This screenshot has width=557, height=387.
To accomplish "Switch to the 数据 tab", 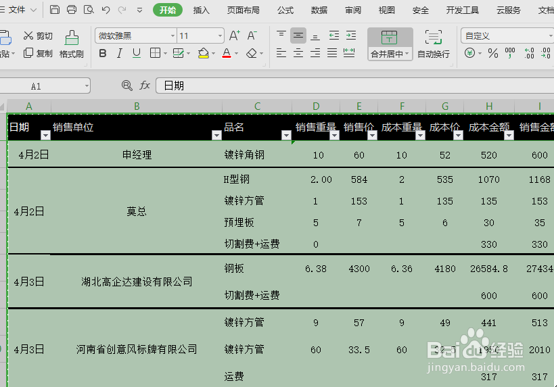I will (319, 10).
